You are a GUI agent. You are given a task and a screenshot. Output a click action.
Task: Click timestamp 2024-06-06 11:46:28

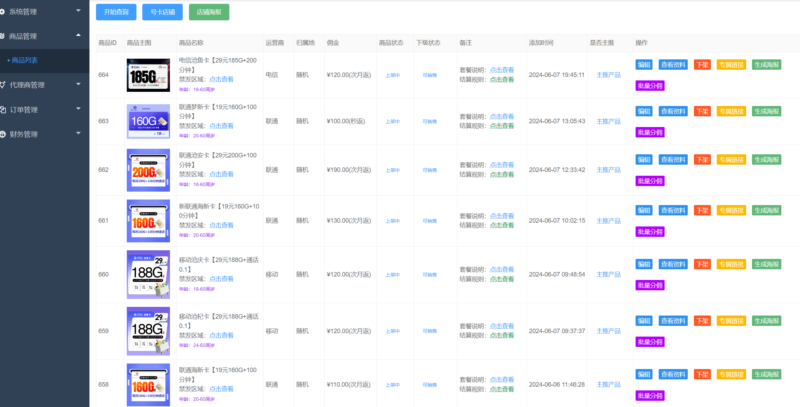click(557, 385)
